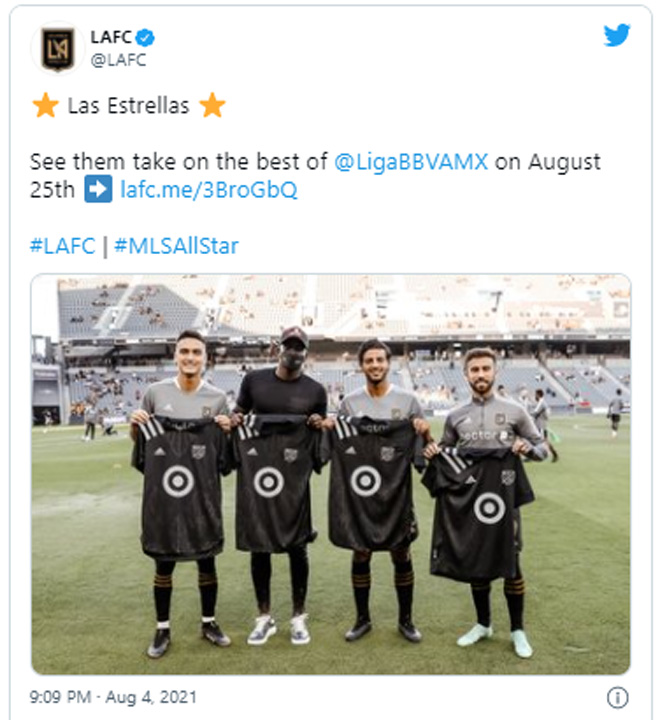Screen dimensions: 664x720
Task: Open the LAFC display name
Action: coord(111,37)
